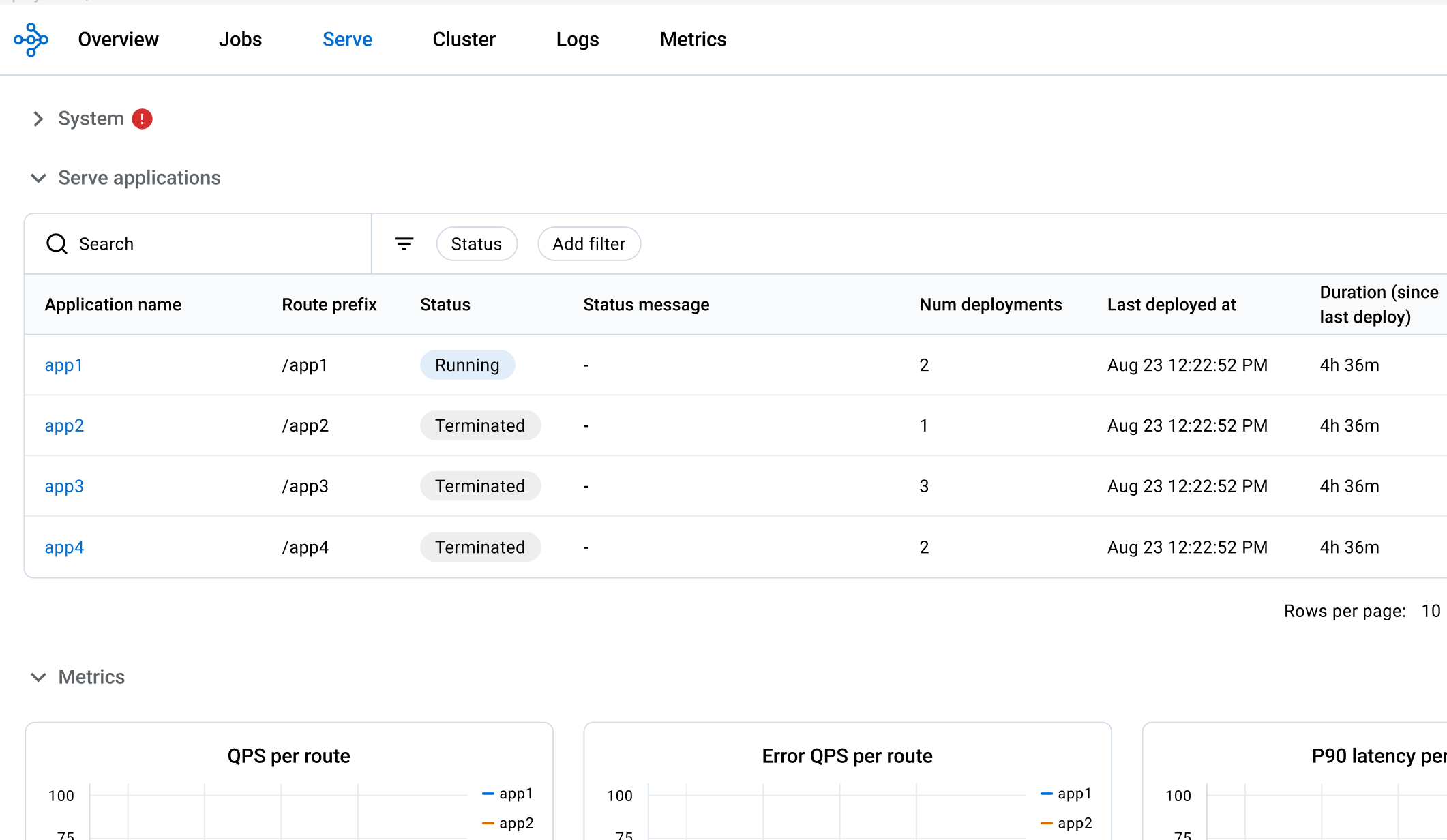
Task: Collapse the Serve applications section
Action: 38,178
